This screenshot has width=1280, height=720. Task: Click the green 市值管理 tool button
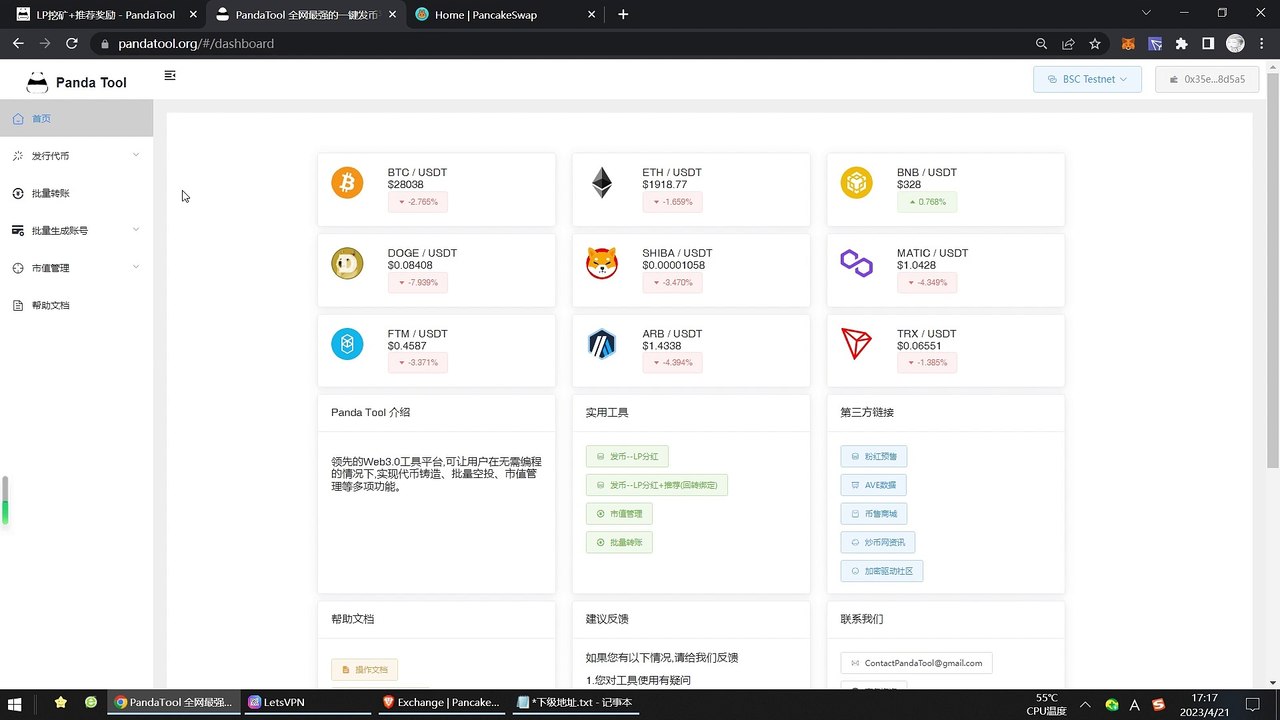[x=619, y=514]
